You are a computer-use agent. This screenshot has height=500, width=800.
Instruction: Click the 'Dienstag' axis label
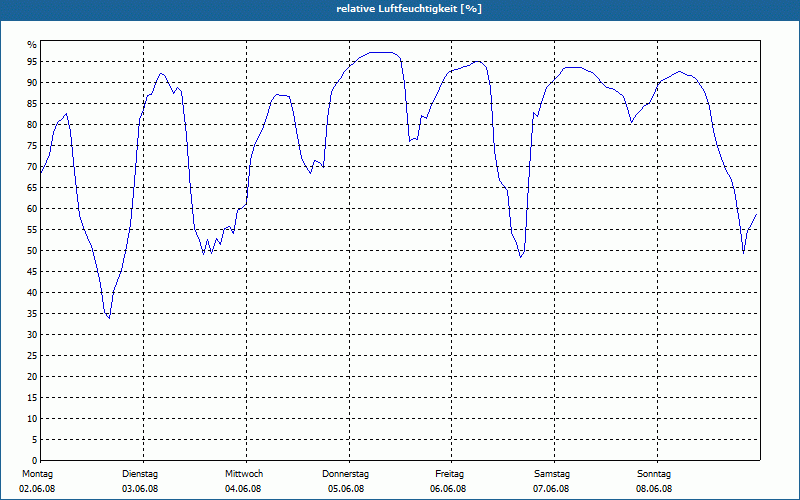(140, 474)
